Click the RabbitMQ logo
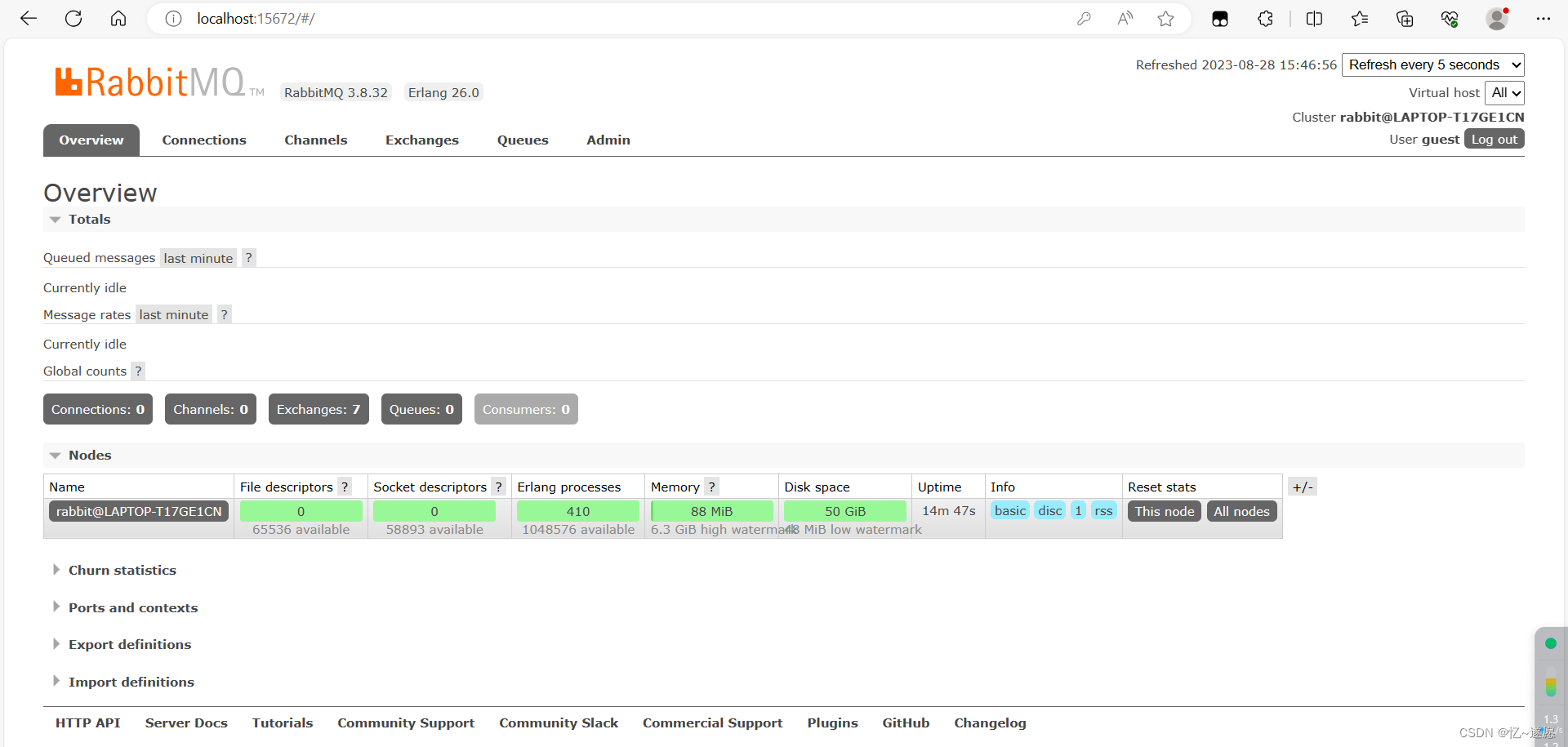1568x747 pixels. (159, 82)
